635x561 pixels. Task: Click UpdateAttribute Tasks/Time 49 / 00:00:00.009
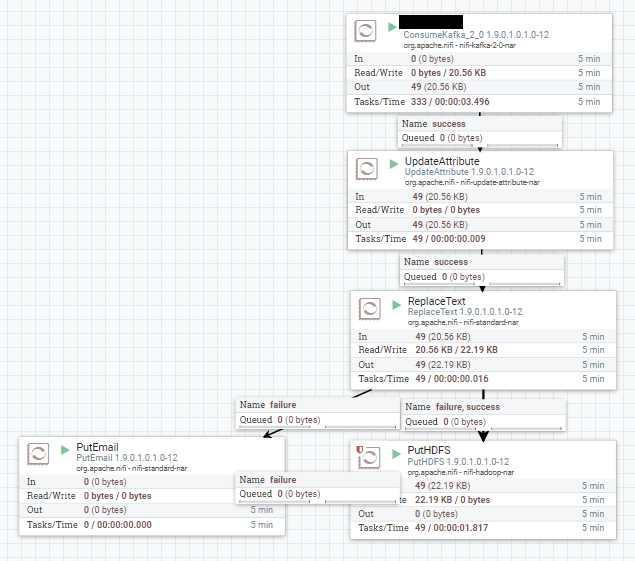(449, 239)
